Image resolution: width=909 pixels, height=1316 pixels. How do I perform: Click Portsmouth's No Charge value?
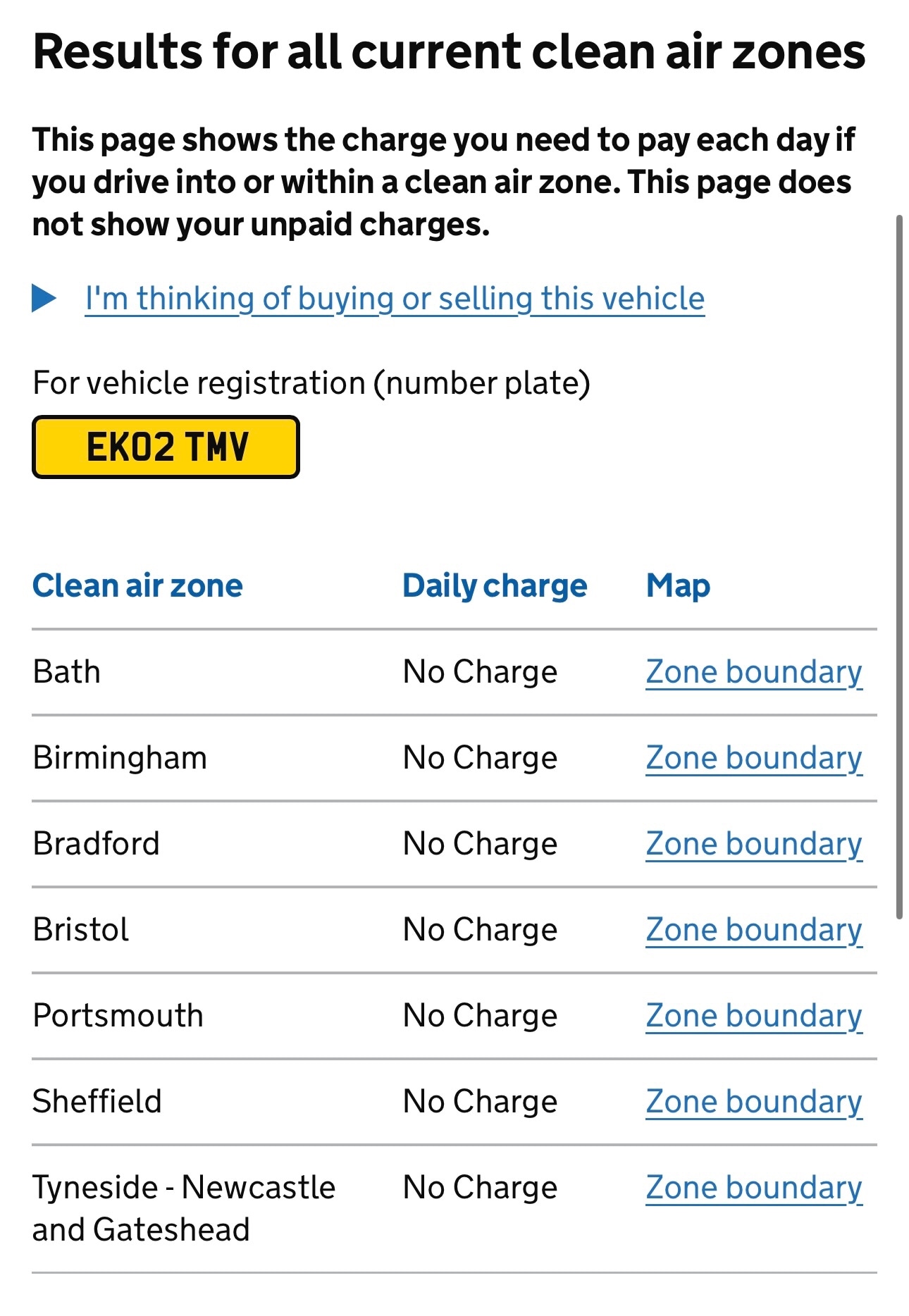(480, 1016)
